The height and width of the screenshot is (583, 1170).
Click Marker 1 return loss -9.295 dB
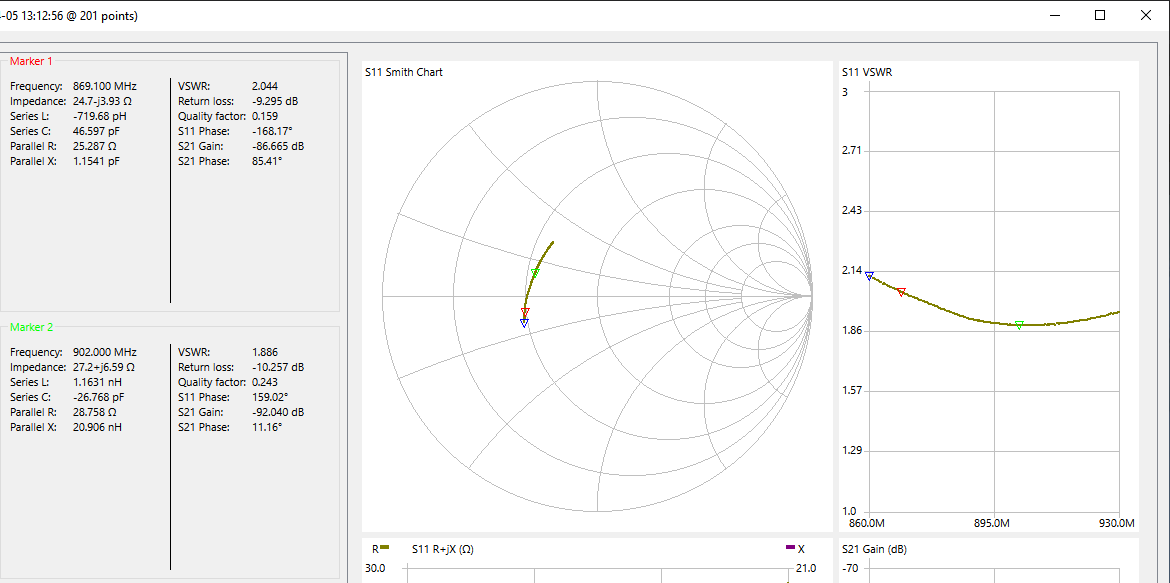(x=275, y=101)
